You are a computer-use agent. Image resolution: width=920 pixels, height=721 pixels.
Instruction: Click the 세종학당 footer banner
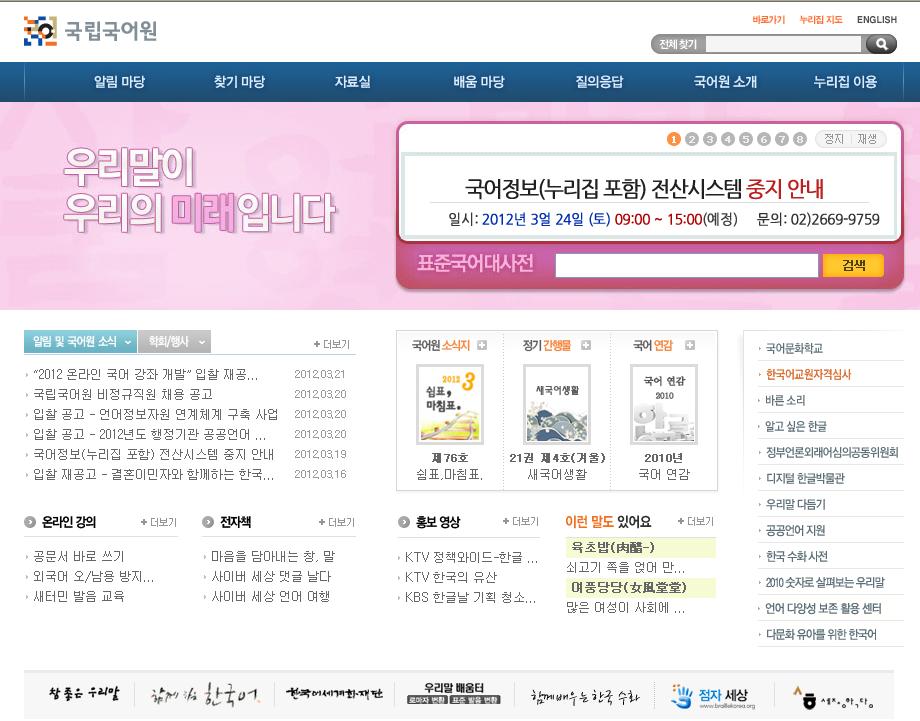pos(833,698)
